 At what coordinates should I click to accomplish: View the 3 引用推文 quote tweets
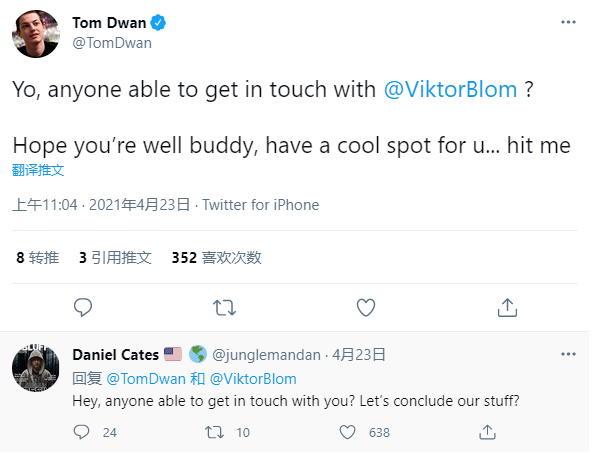tap(115, 257)
